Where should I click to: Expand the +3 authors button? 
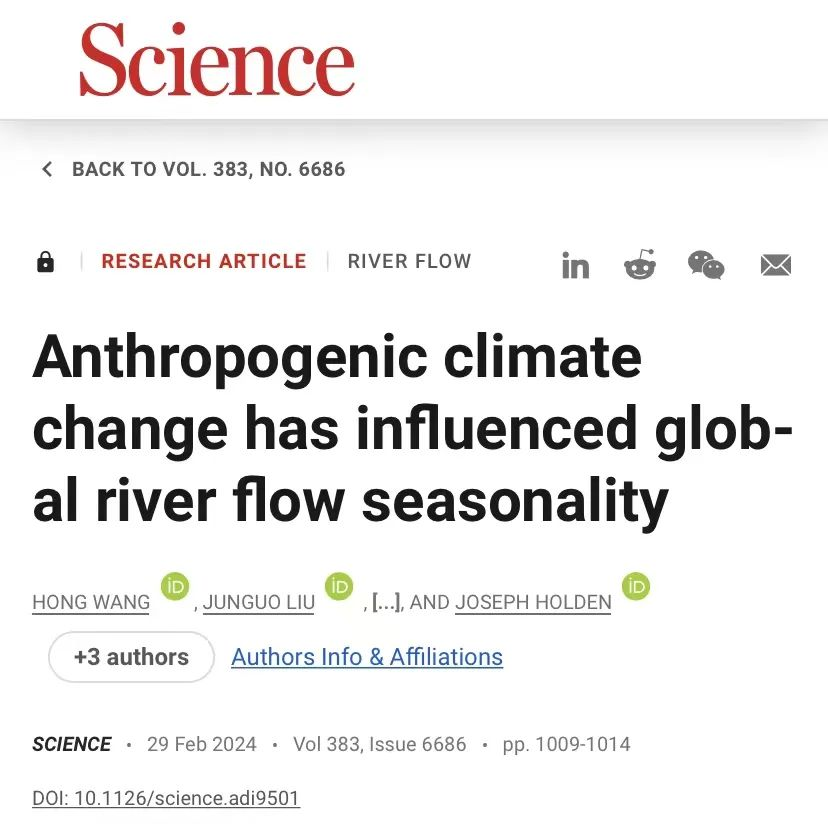131,657
